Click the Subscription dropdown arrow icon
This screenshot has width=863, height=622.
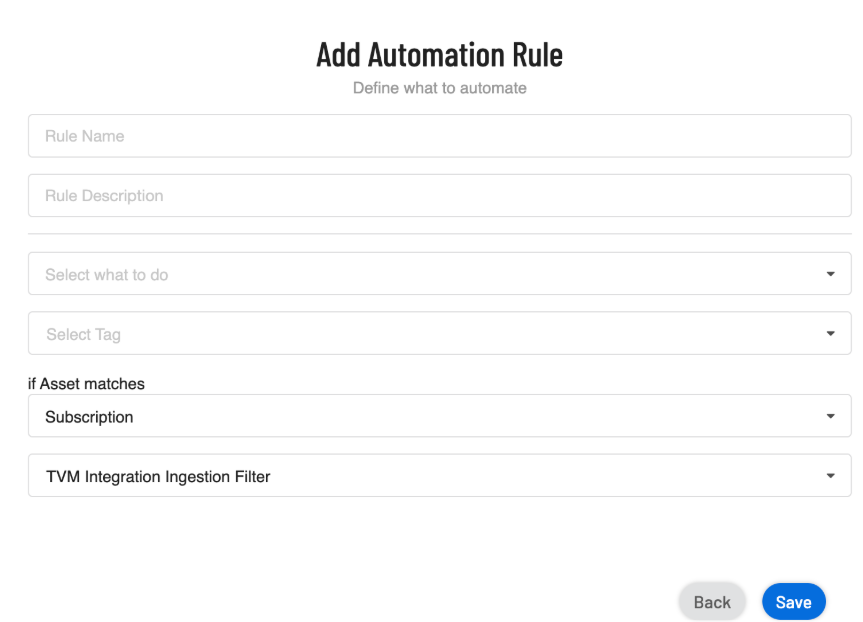pyautogui.click(x=830, y=416)
